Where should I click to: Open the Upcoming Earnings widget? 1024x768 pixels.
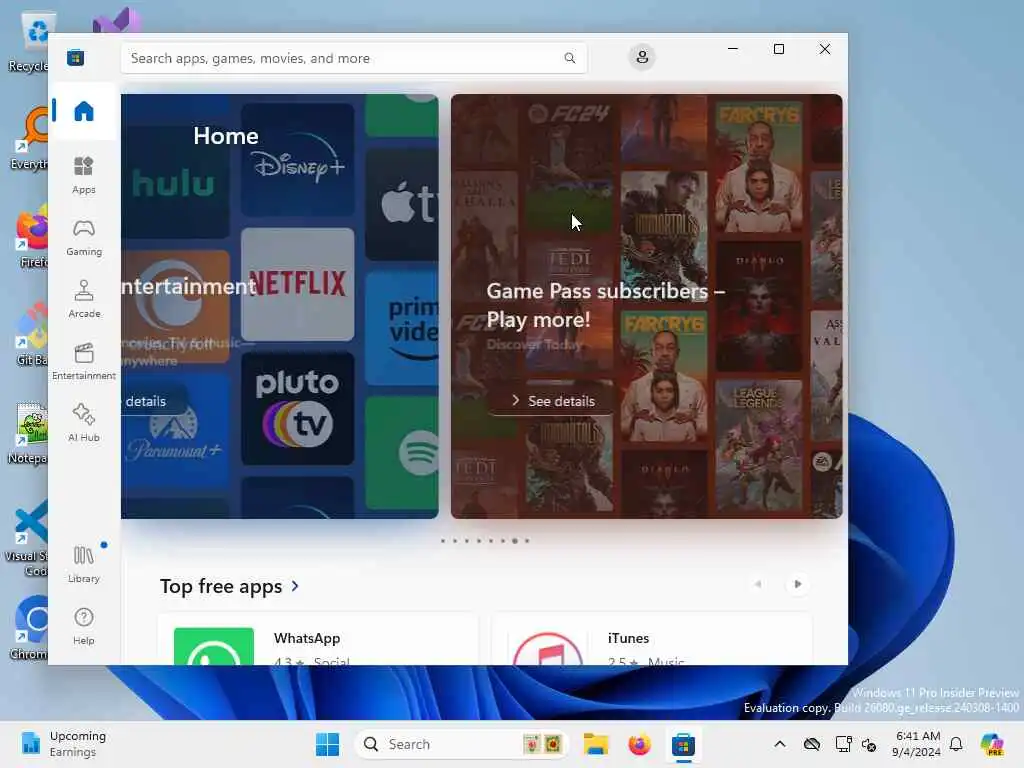point(63,744)
